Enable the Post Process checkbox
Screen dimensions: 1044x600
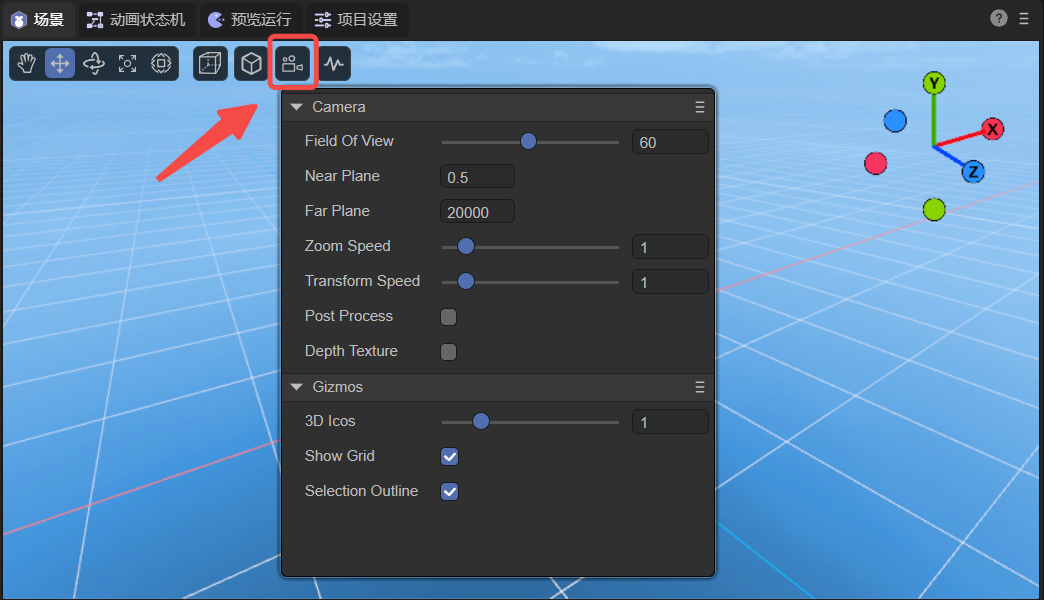[449, 317]
